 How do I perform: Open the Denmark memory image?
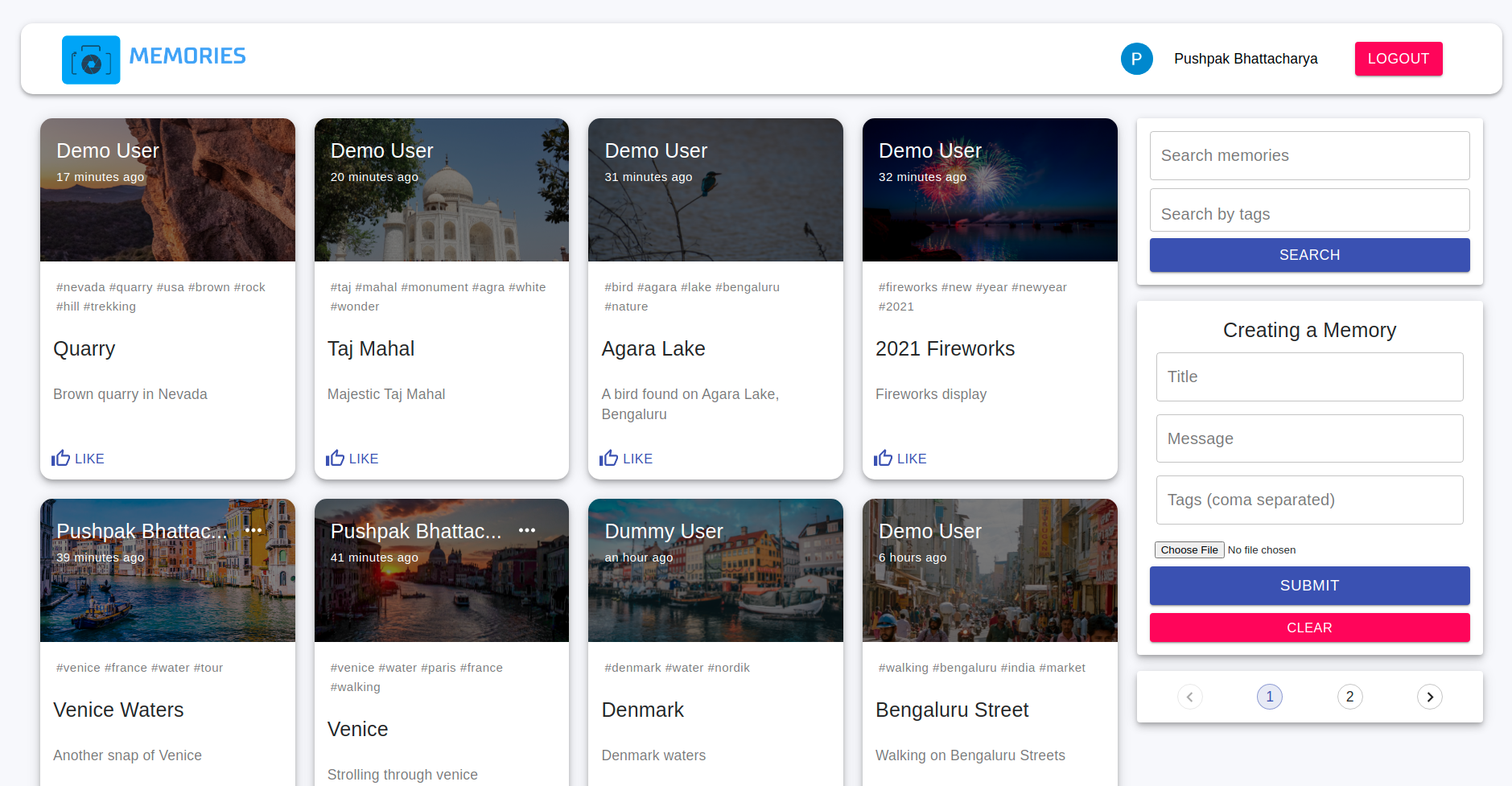point(715,570)
